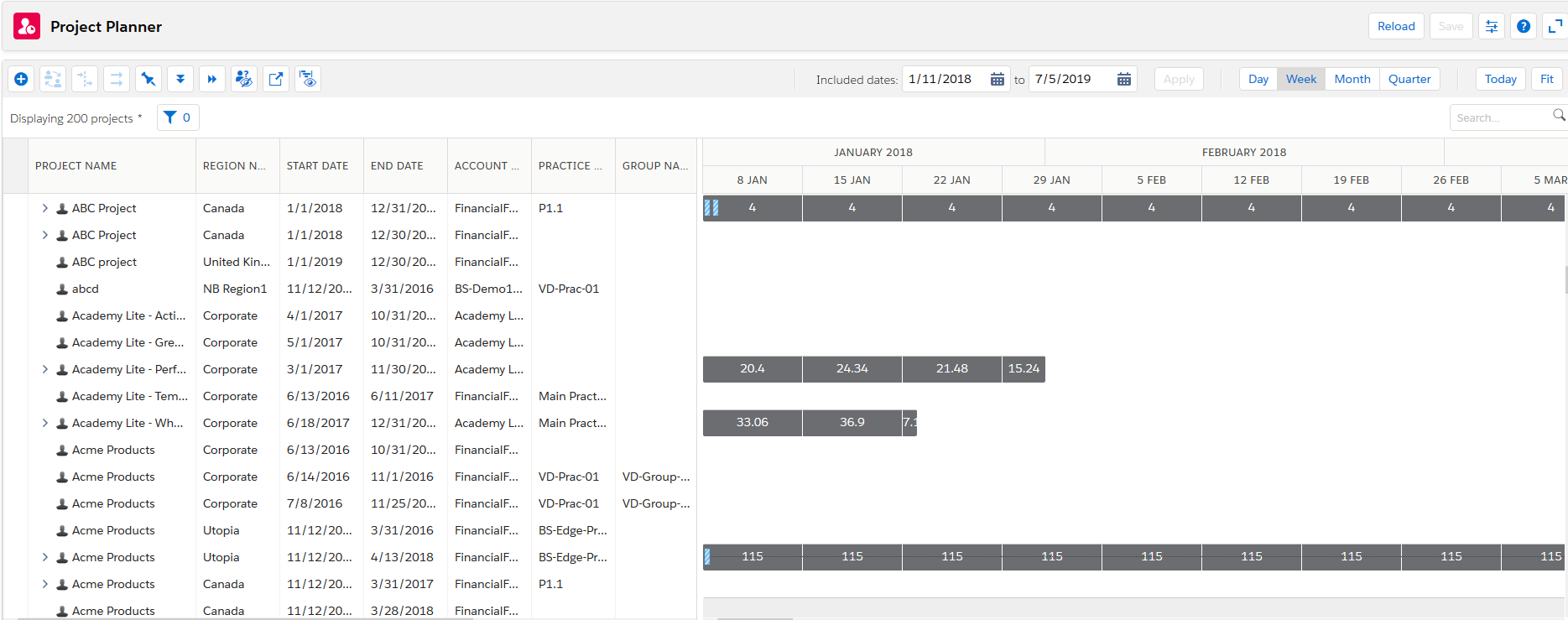
Task: Click the full screen expand icon
Action: coord(1555,27)
